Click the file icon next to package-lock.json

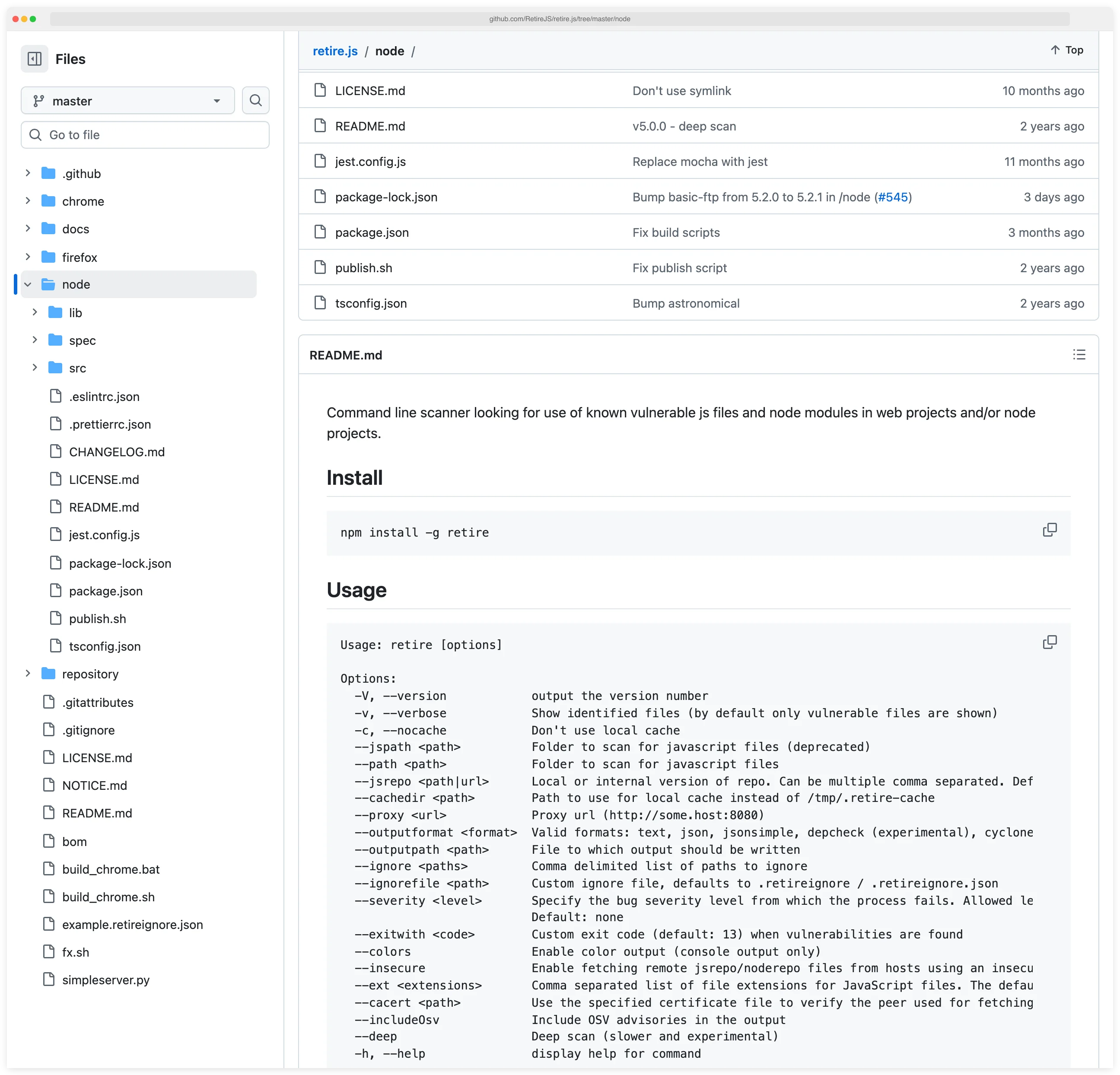pos(320,197)
